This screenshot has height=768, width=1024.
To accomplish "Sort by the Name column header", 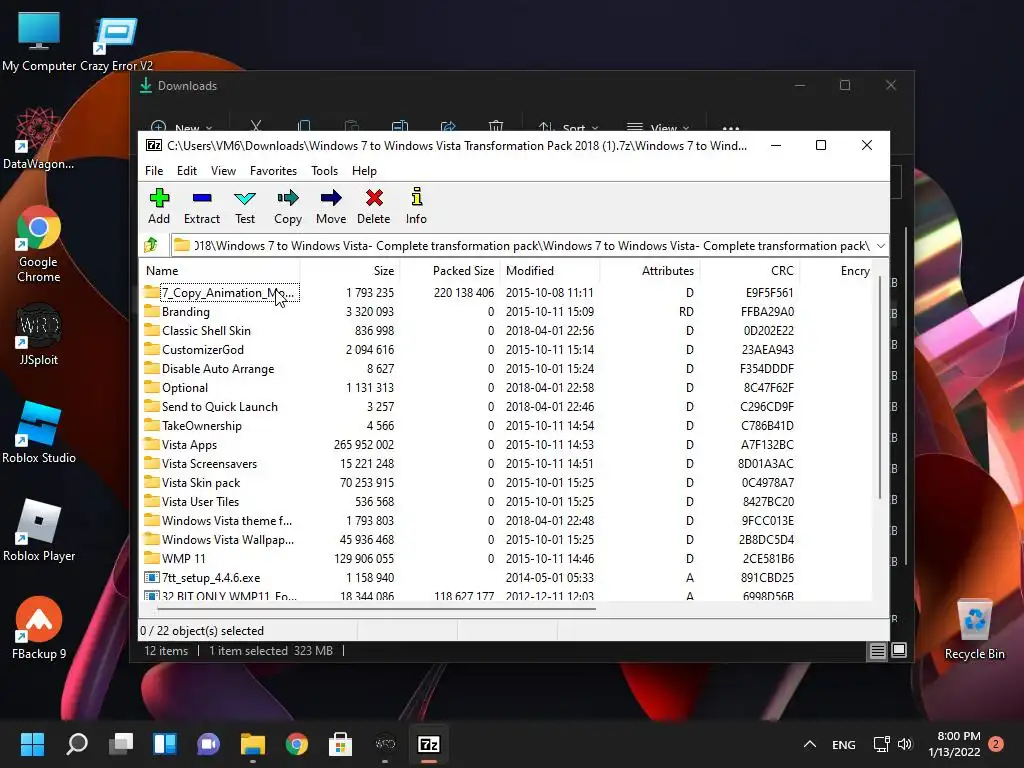I will [x=220, y=270].
